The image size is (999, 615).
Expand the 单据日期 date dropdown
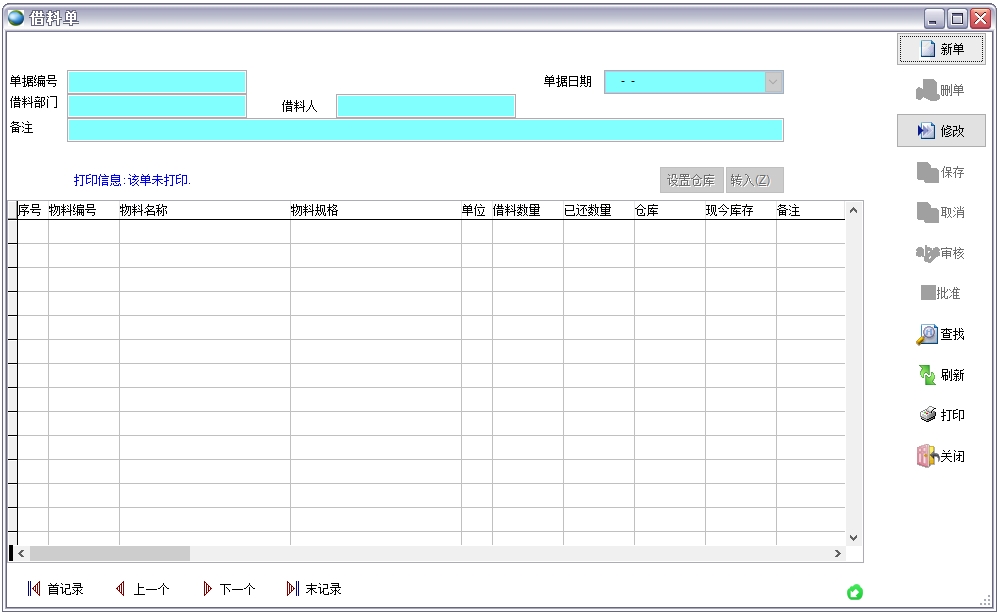pyautogui.click(x=774, y=82)
